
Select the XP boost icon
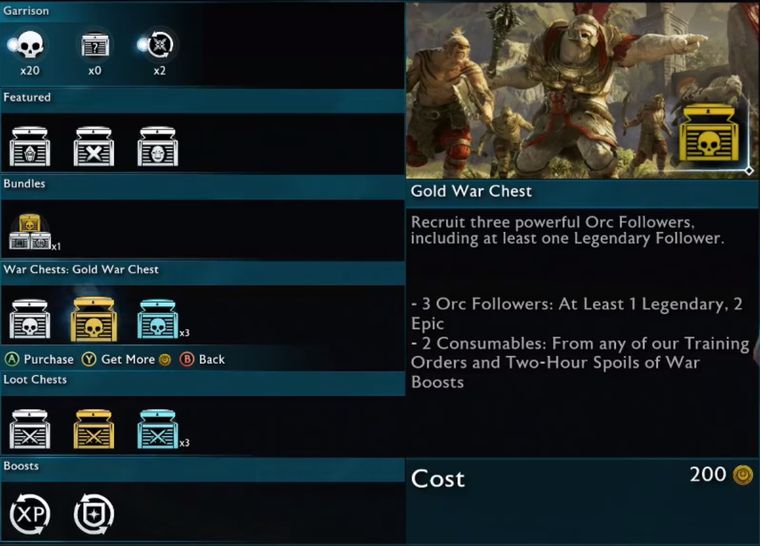tap(30, 514)
